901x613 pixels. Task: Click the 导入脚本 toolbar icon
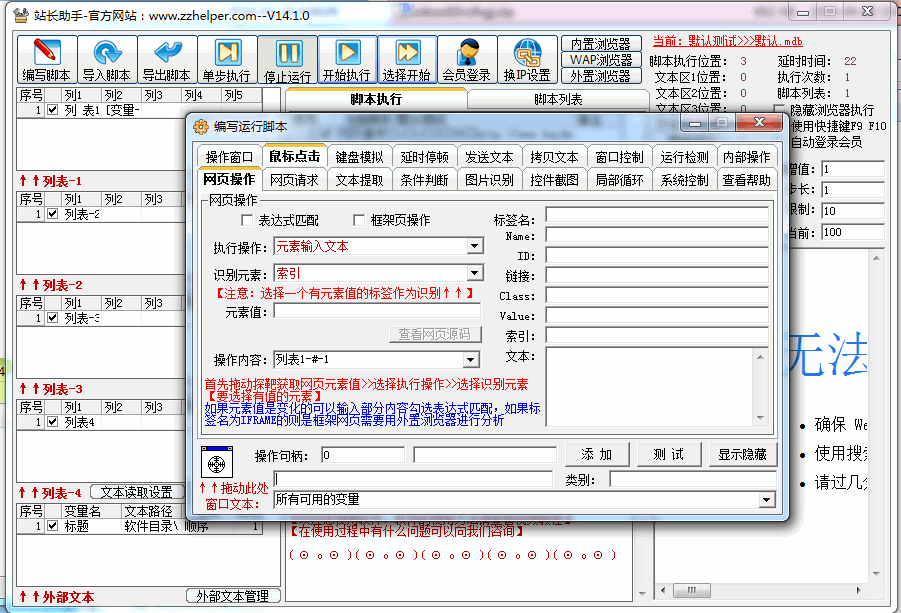(107, 53)
